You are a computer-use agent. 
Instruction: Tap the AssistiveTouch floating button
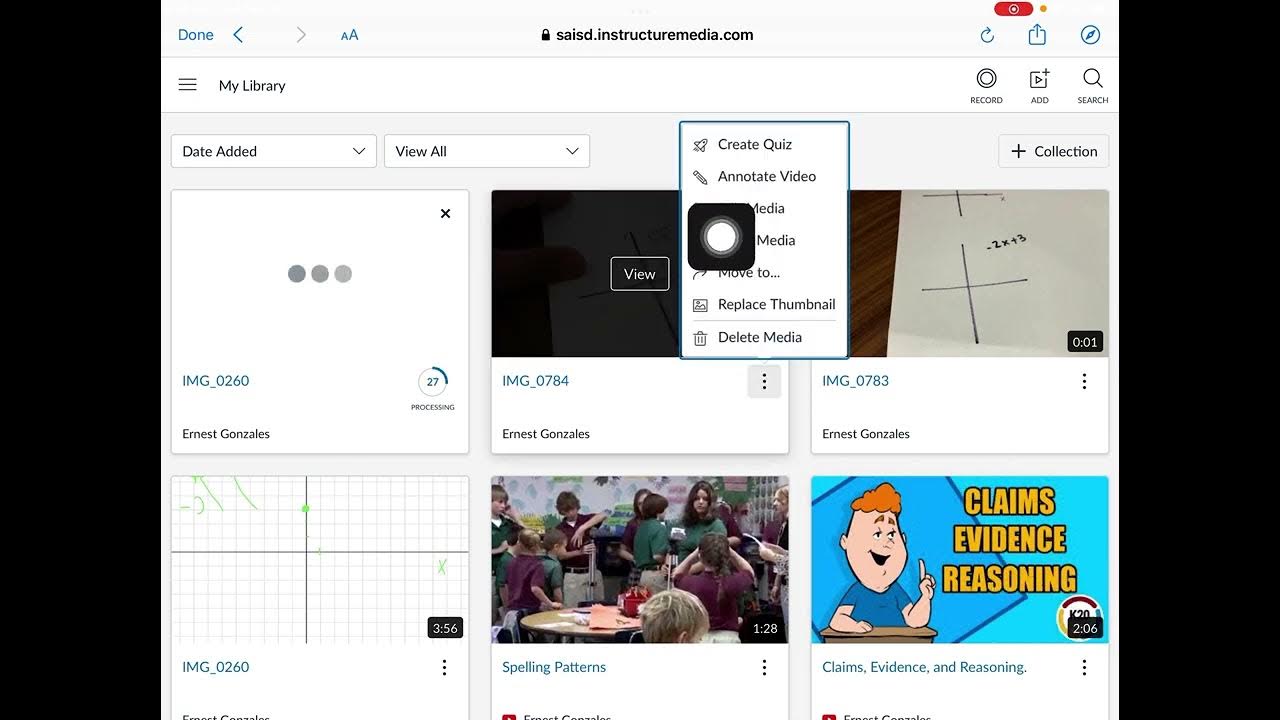pos(721,237)
